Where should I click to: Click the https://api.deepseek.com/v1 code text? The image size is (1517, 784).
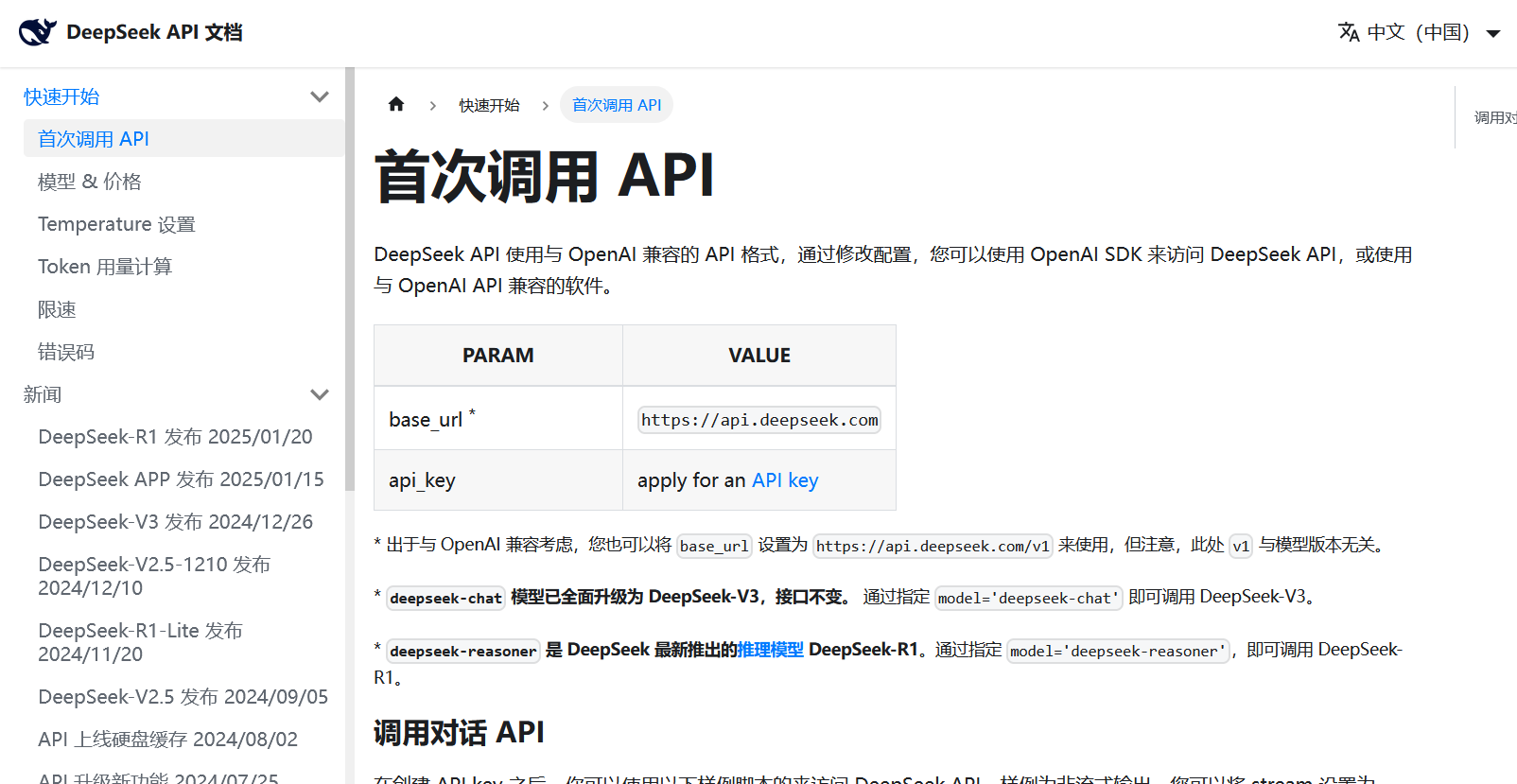(933, 546)
